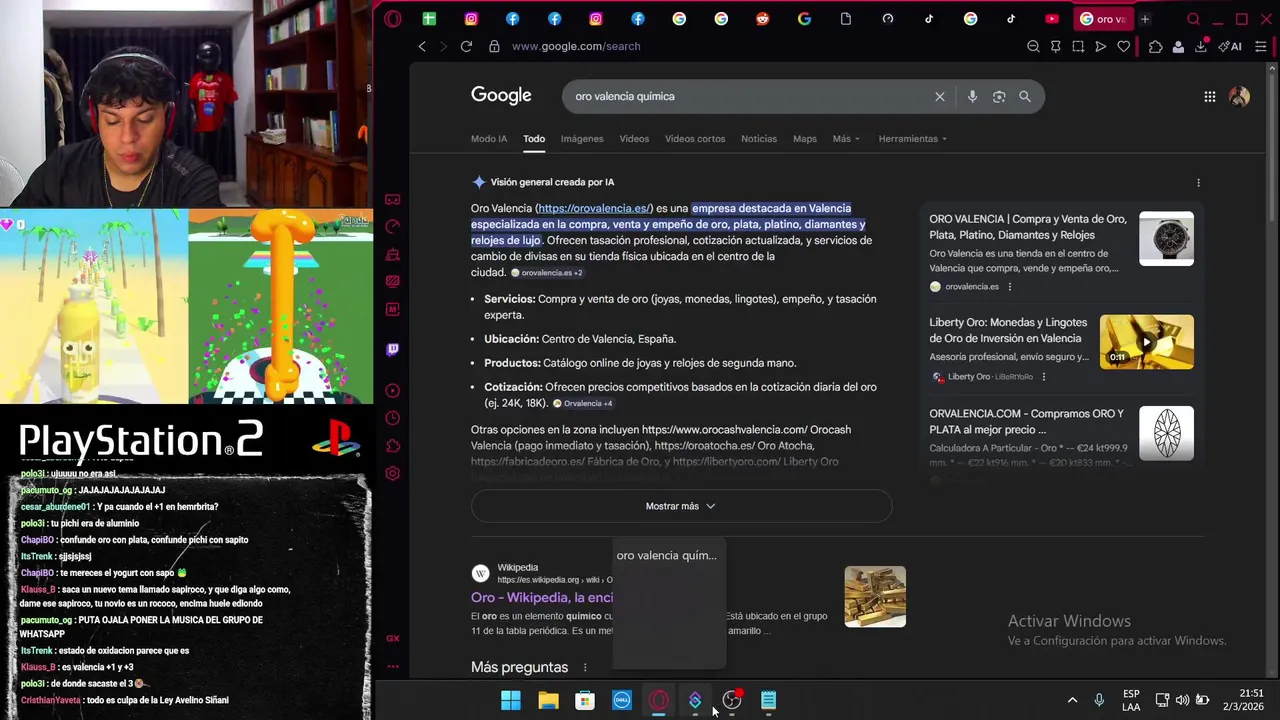Expand overview with Mostrar más

click(681, 506)
